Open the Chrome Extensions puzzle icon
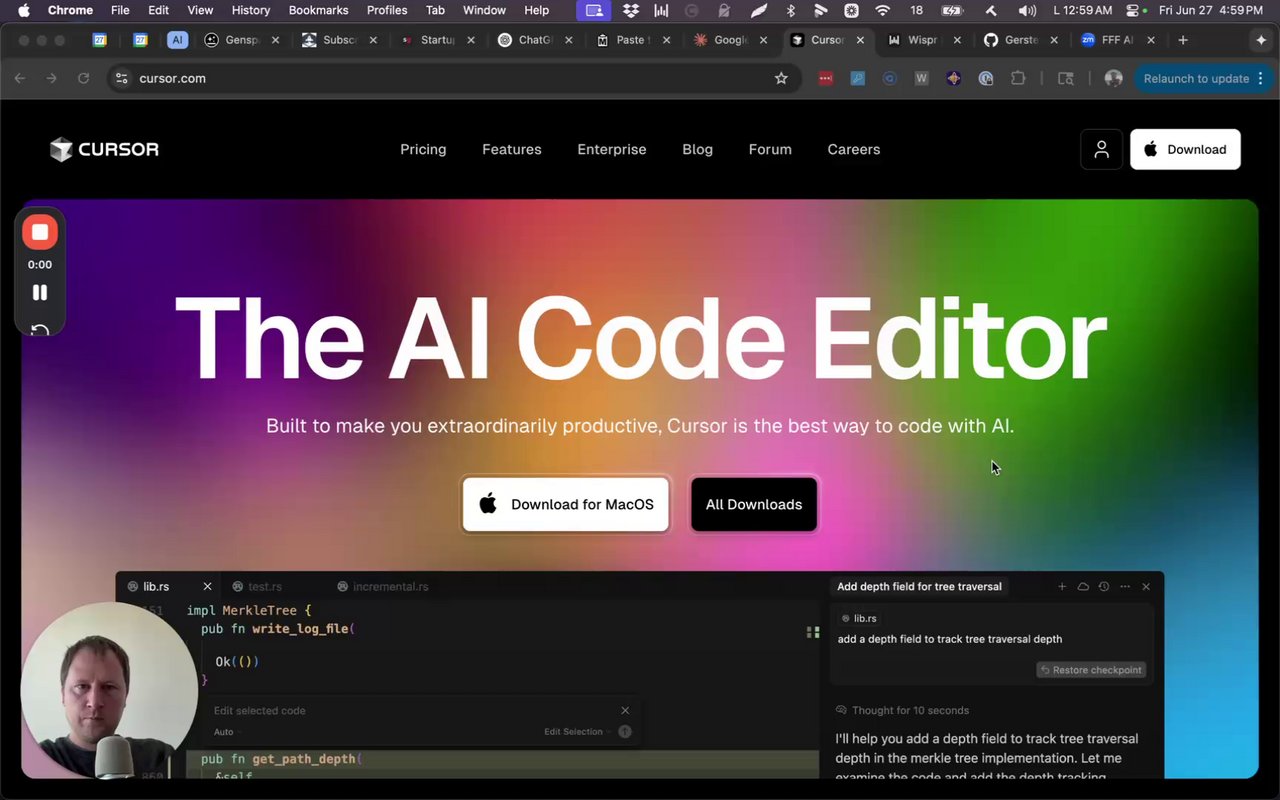Screen dimensions: 1280x800 point(1018,78)
